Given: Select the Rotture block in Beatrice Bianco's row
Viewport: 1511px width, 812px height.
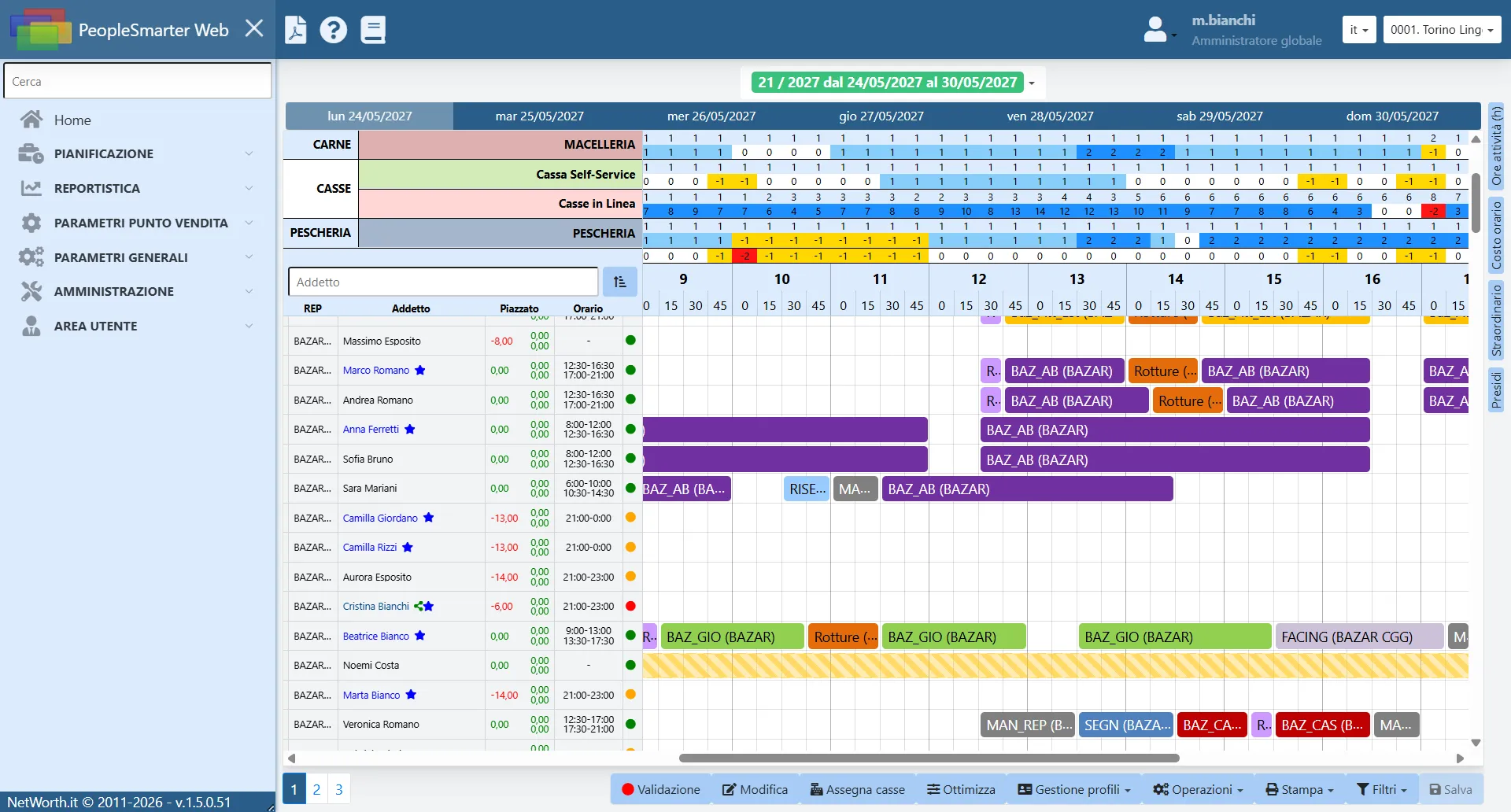Looking at the screenshot, I should 843,637.
